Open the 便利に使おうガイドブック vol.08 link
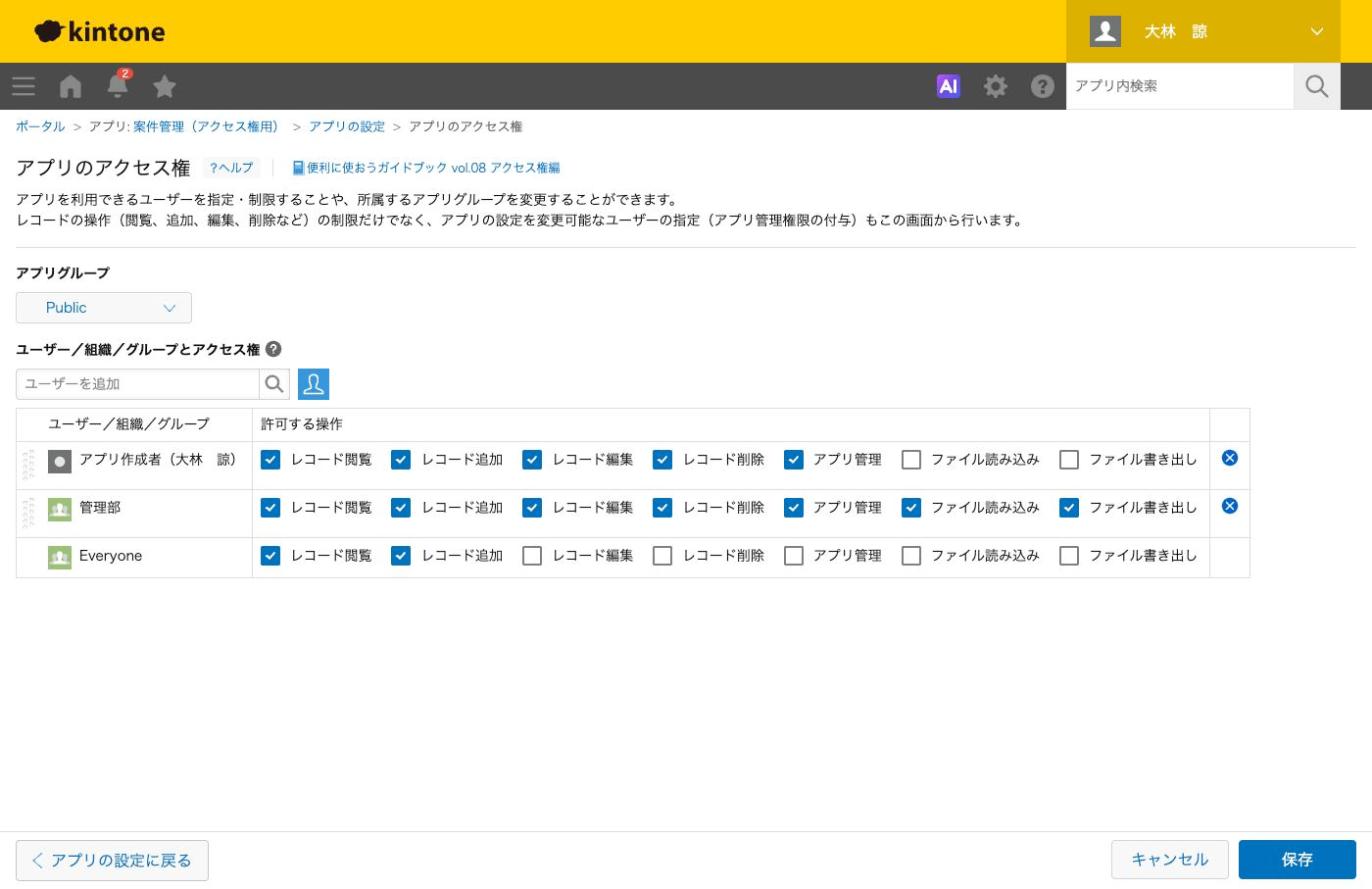This screenshot has height=889, width=1372. coord(426,168)
